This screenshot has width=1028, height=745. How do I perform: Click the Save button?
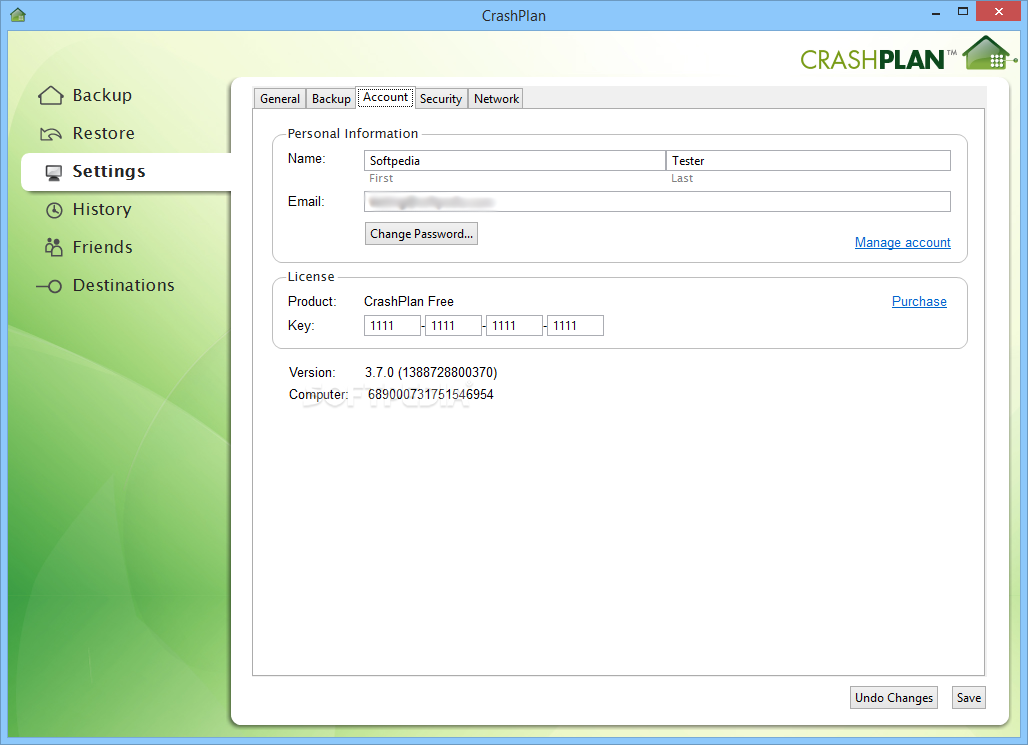pos(968,698)
